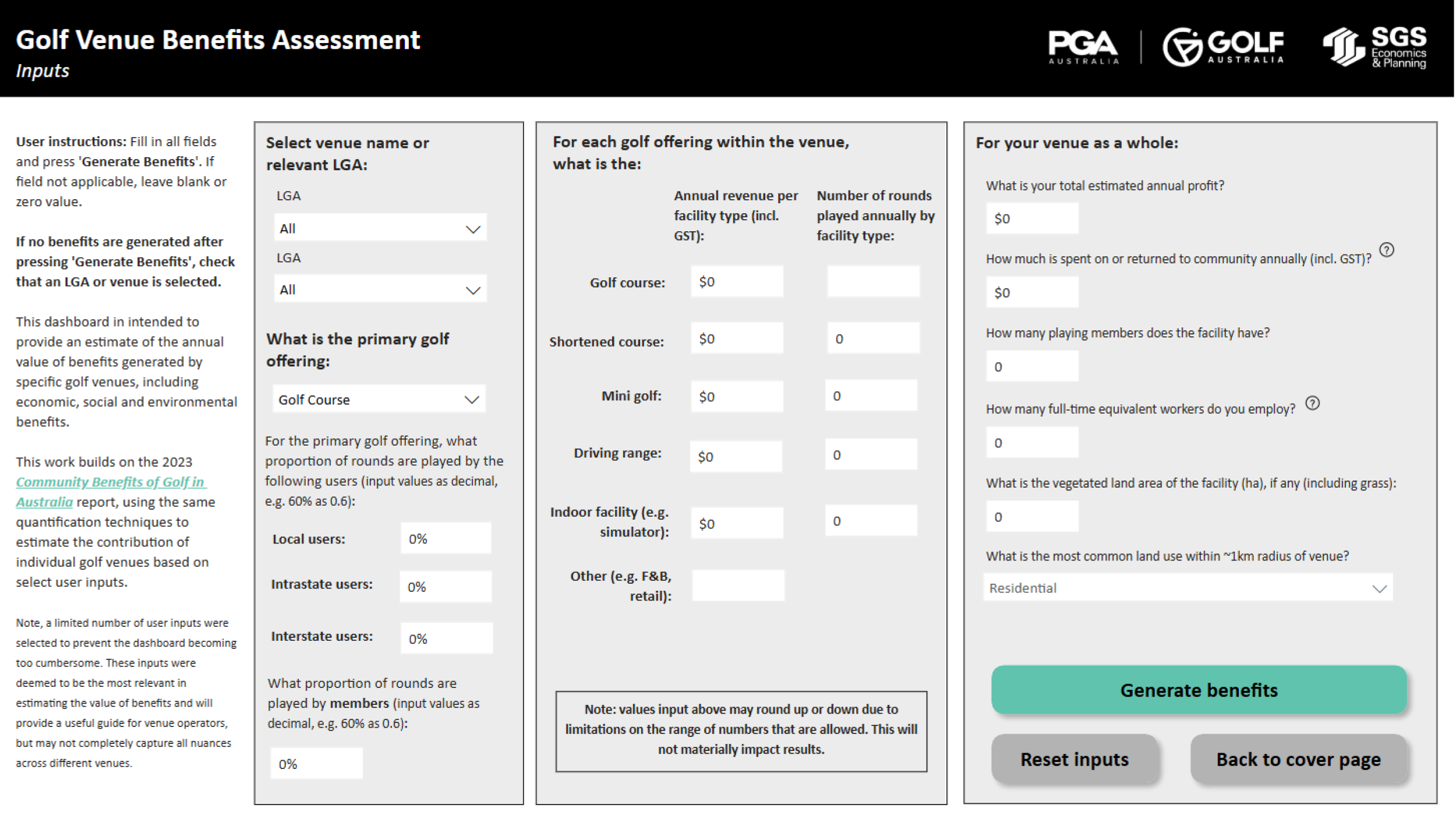Open the primary golf offering dropdown
Screen dimensions: 1456x815
378,398
